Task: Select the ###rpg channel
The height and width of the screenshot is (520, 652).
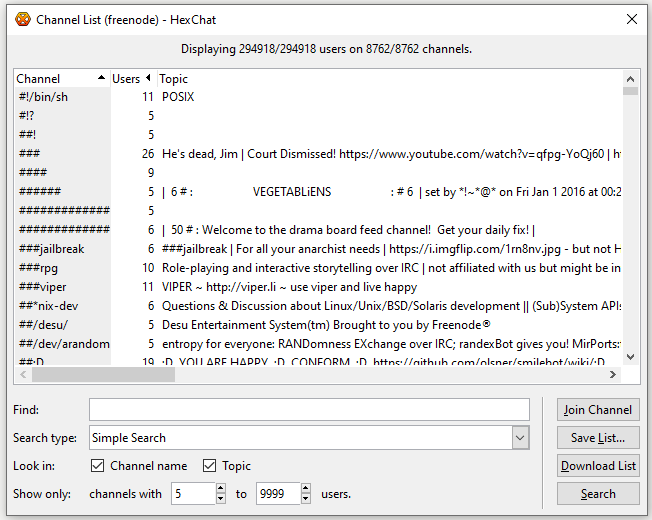Action: tap(318, 268)
